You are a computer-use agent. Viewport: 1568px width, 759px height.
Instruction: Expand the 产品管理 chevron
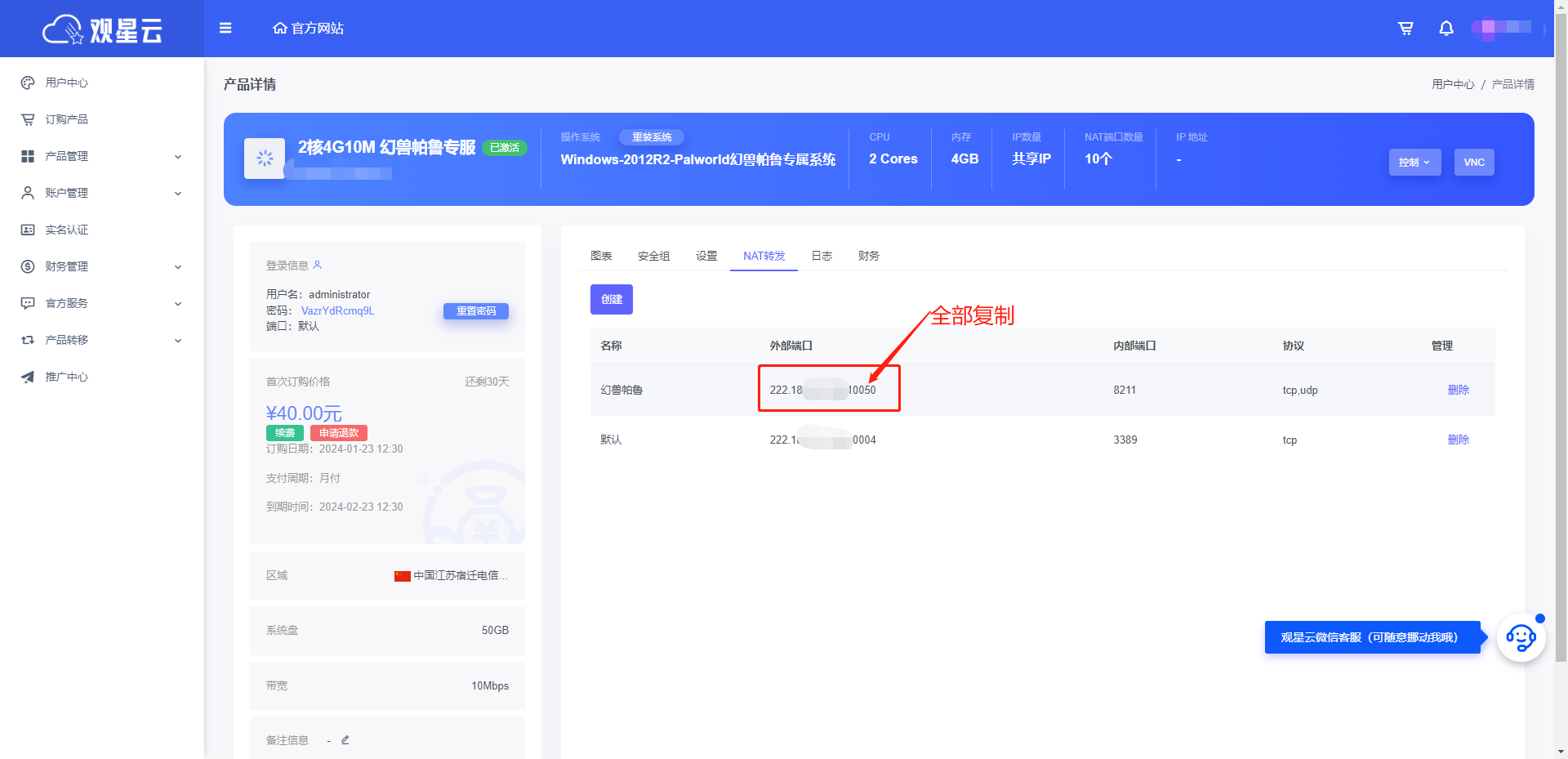pos(178,157)
